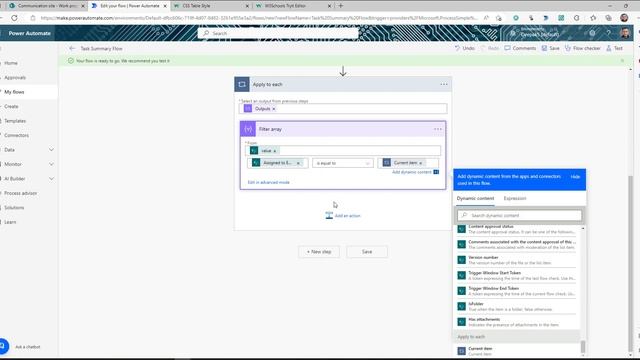The width and height of the screenshot is (640, 360).
Task: Remove the Current item token
Action: point(420,163)
